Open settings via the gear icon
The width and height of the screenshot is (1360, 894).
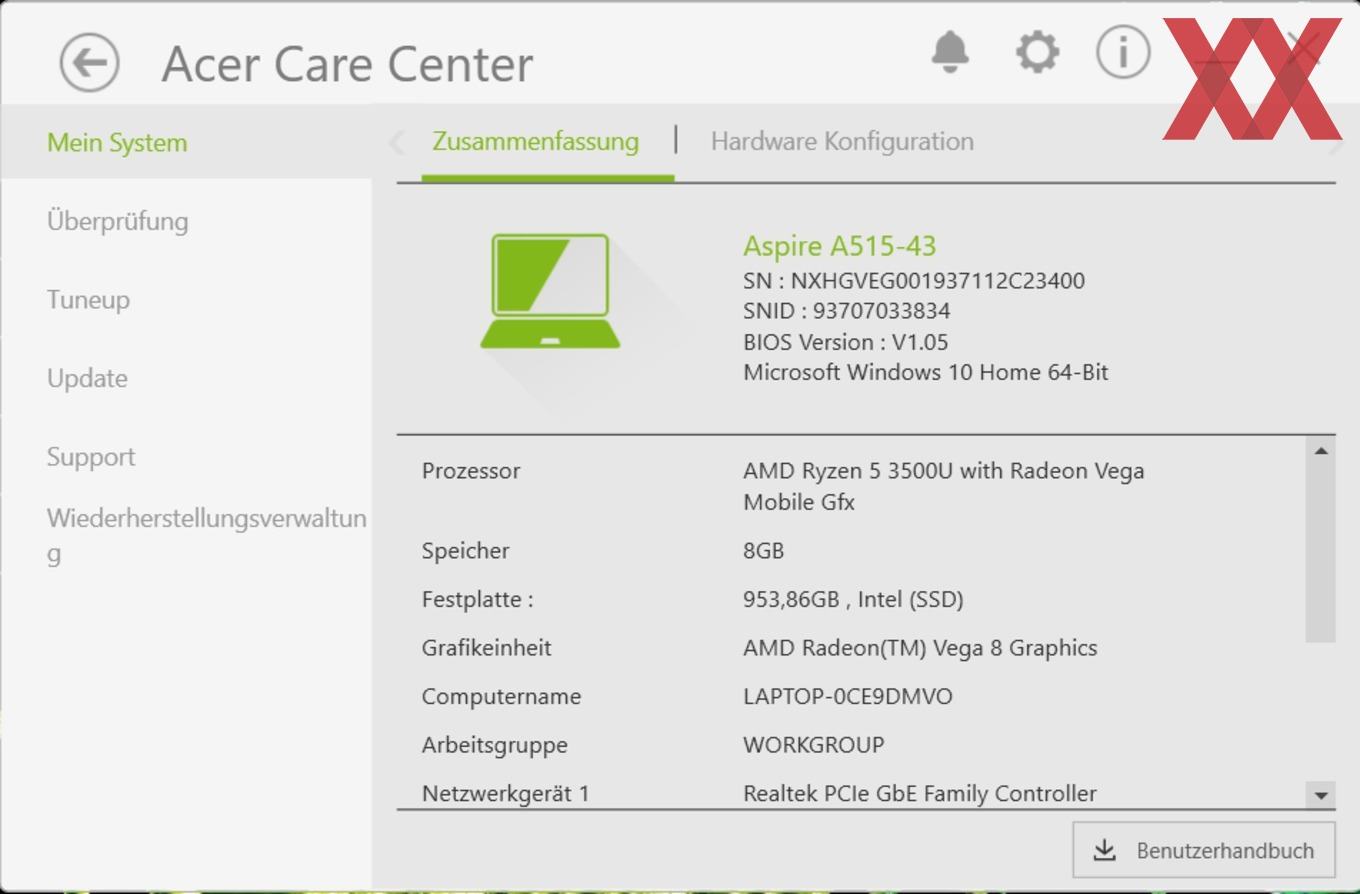point(1037,51)
